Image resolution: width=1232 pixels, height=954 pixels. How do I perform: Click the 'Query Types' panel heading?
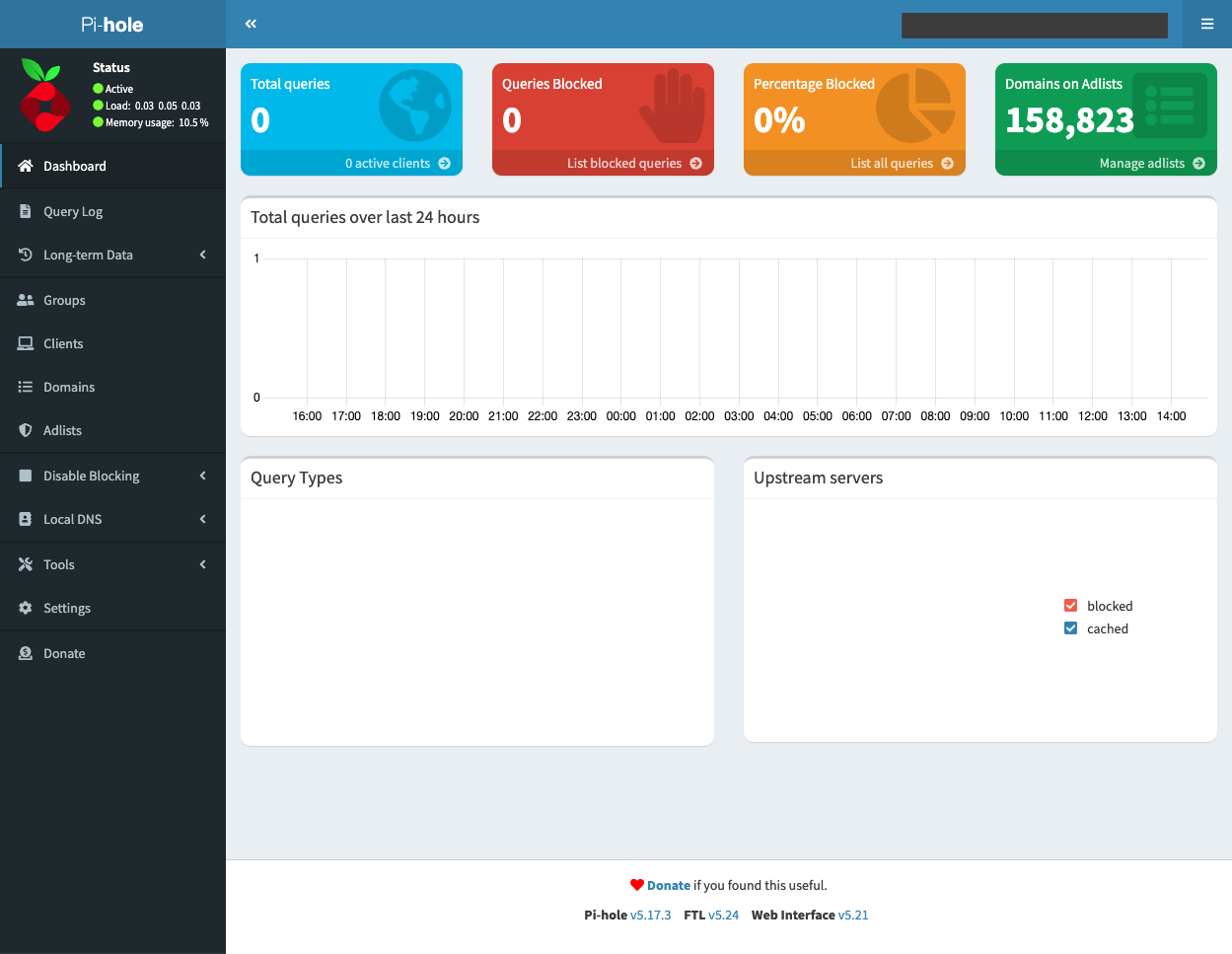[x=297, y=477]
